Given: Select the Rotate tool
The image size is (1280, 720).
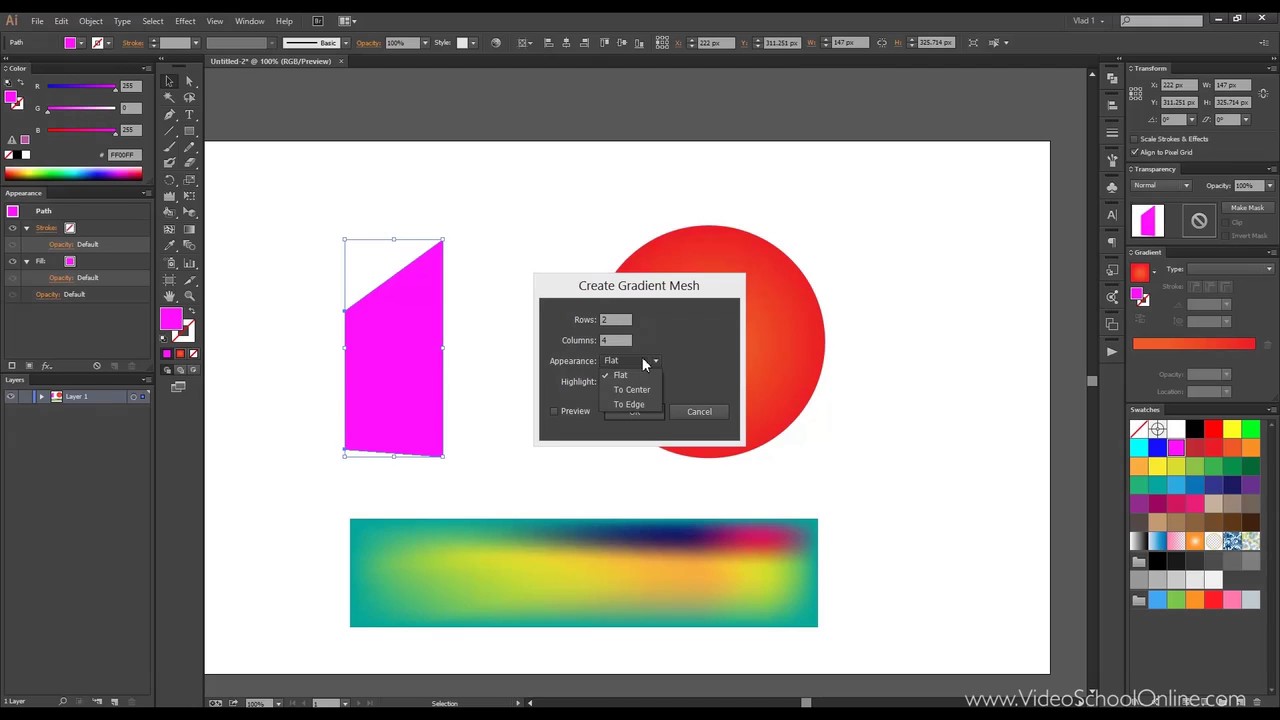Looking at the screenshot, I should 169,180.
